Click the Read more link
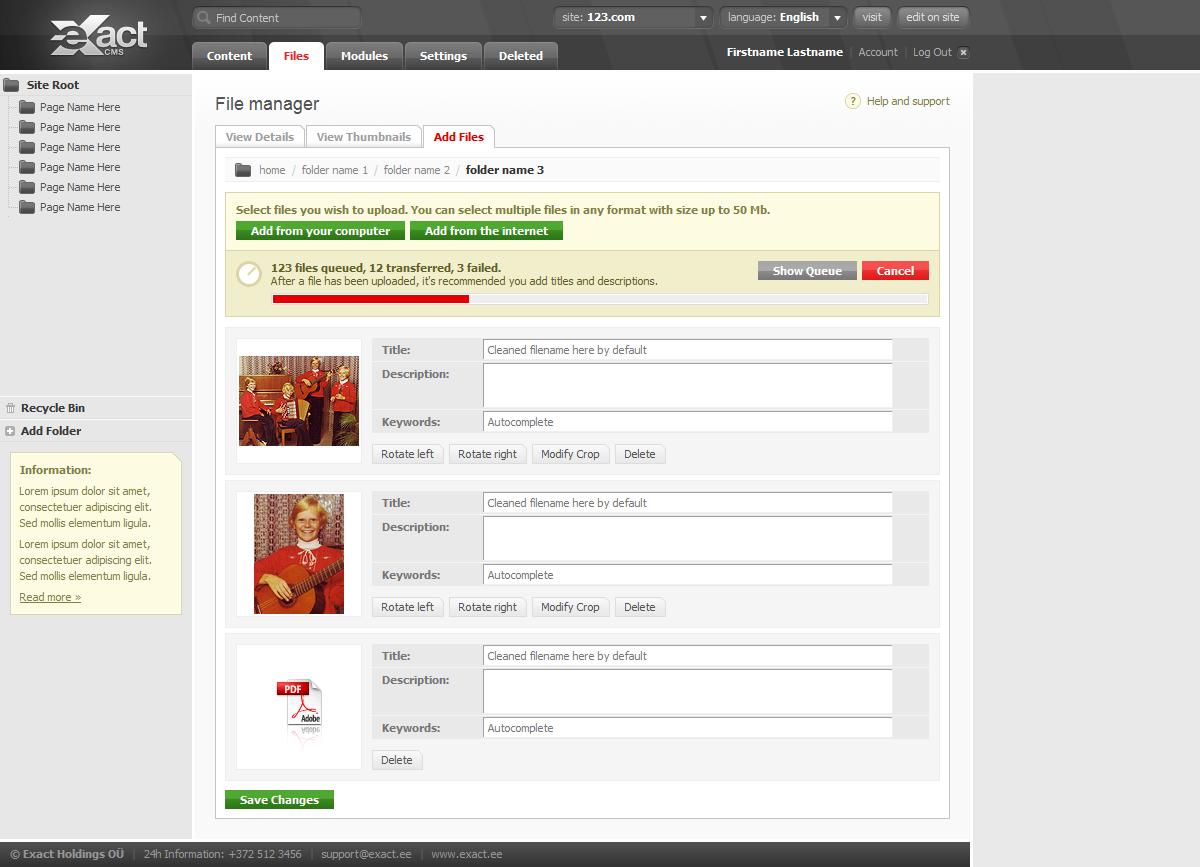This screenshot has height=867, width=1200. coord(50,597)
